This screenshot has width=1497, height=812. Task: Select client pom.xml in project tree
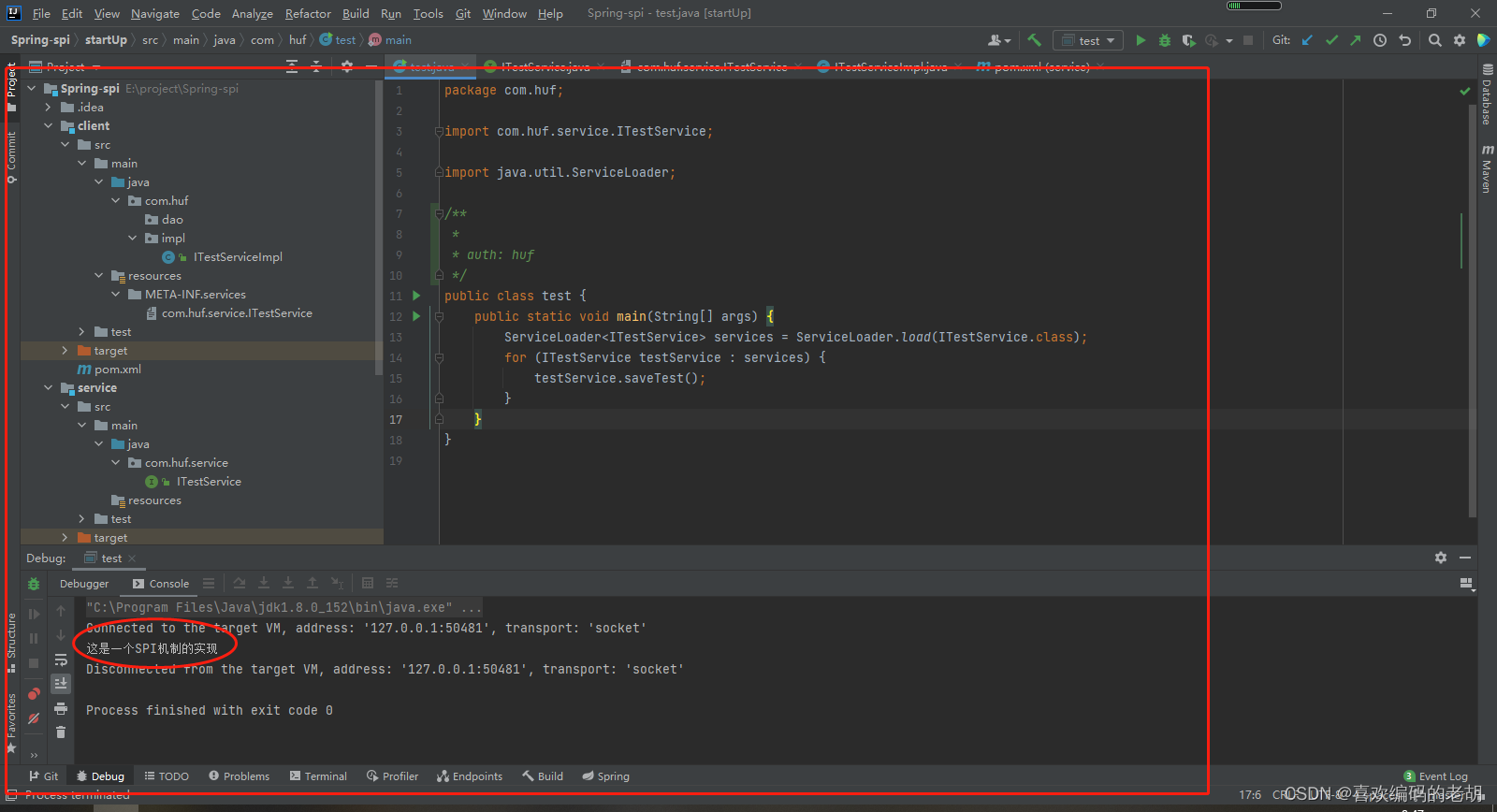(117, 369)
